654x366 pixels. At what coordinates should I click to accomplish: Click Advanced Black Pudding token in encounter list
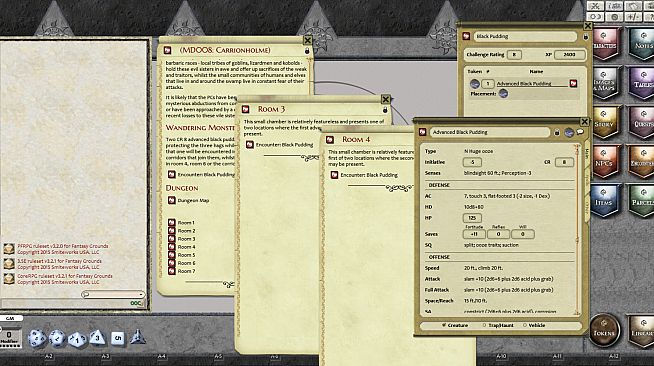475,84
